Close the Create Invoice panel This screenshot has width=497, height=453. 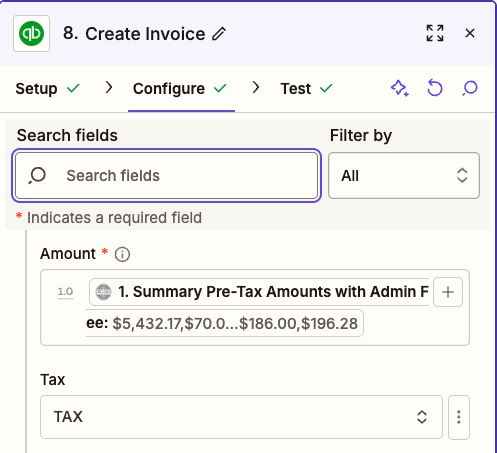(x=470, y=33)
